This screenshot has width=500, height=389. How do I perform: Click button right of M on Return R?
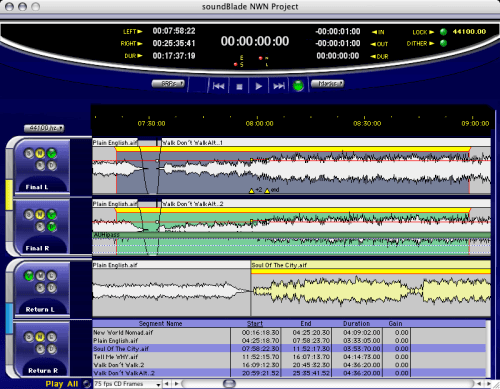51,337
